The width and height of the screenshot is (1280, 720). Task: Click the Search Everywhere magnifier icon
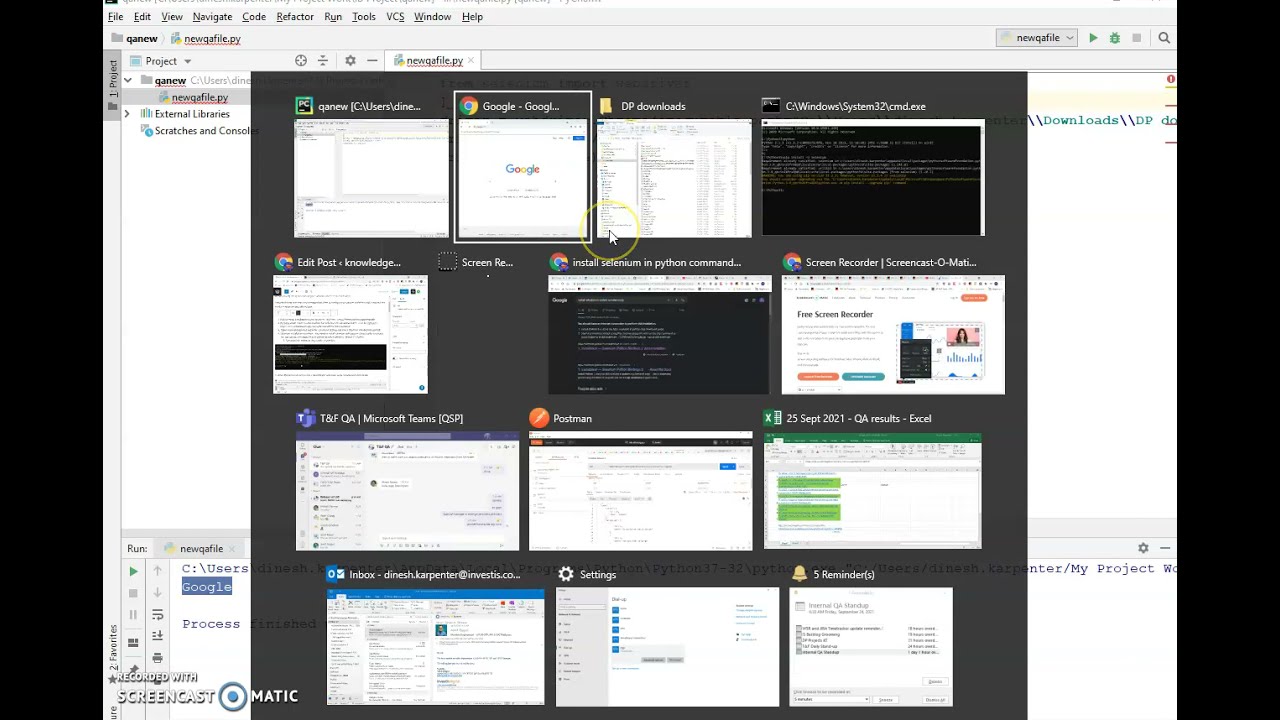click(1164, 38)
